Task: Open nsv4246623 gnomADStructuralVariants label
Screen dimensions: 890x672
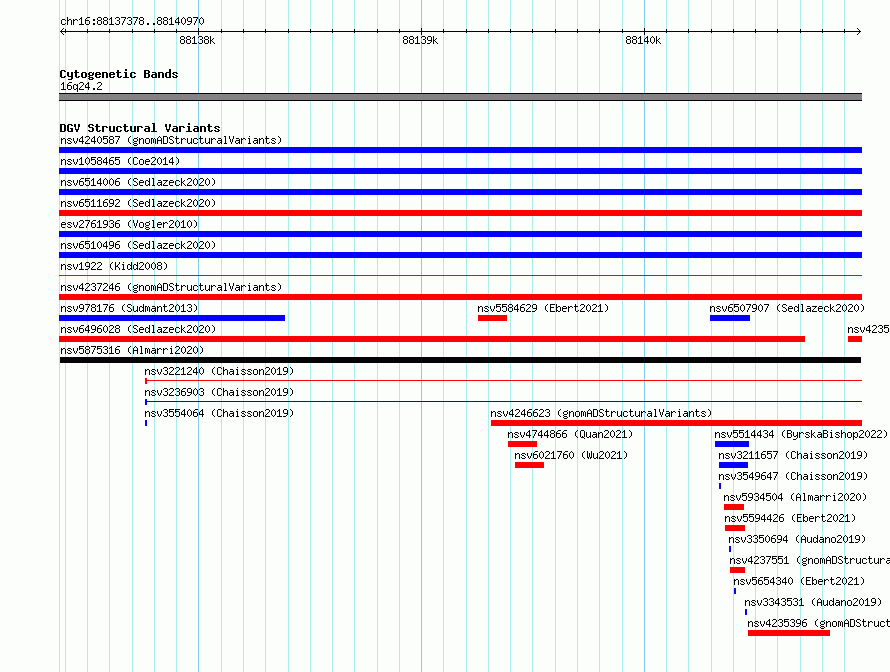Action: (x=601, y=413)
